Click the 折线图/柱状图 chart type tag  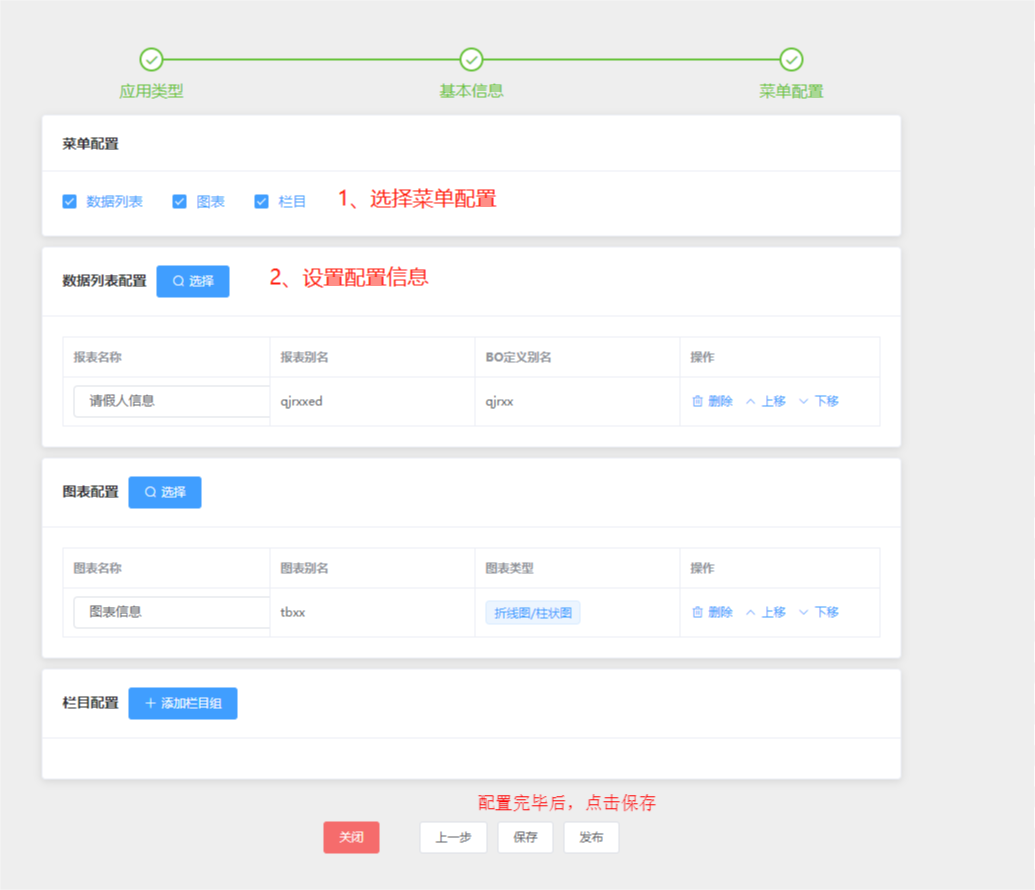[533, 613]
